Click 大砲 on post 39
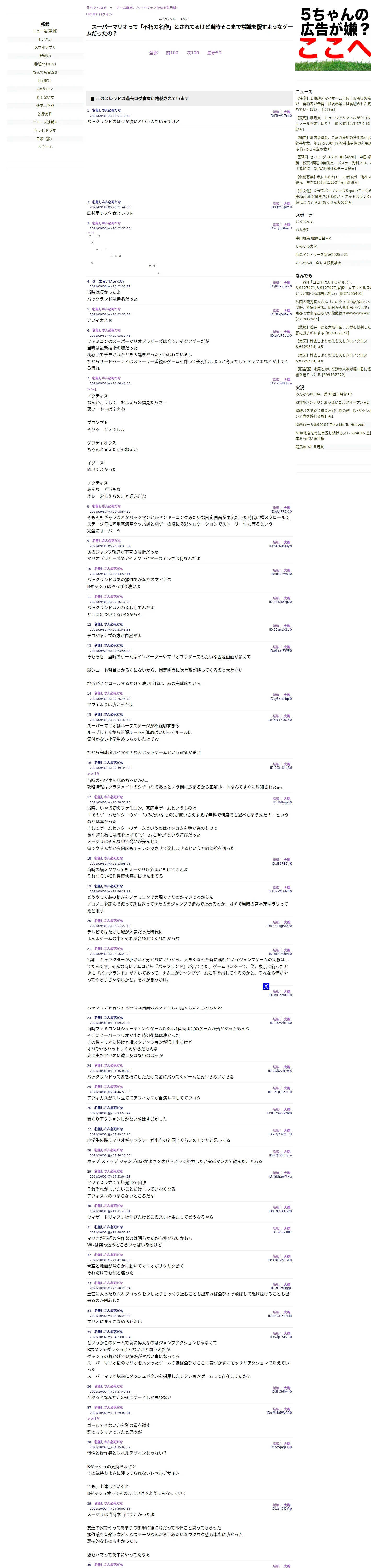The width and height of the screenshot is (371, 1568). [287, 1505]
